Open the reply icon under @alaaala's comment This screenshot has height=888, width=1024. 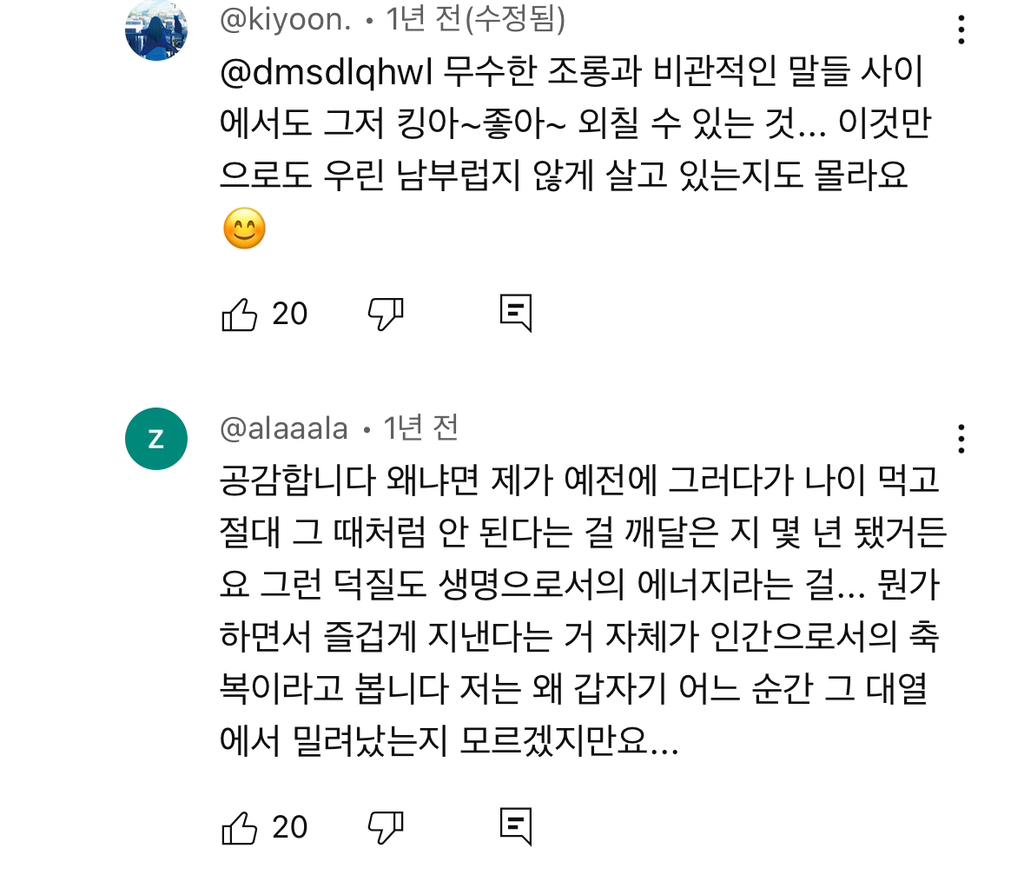(516, 826)
